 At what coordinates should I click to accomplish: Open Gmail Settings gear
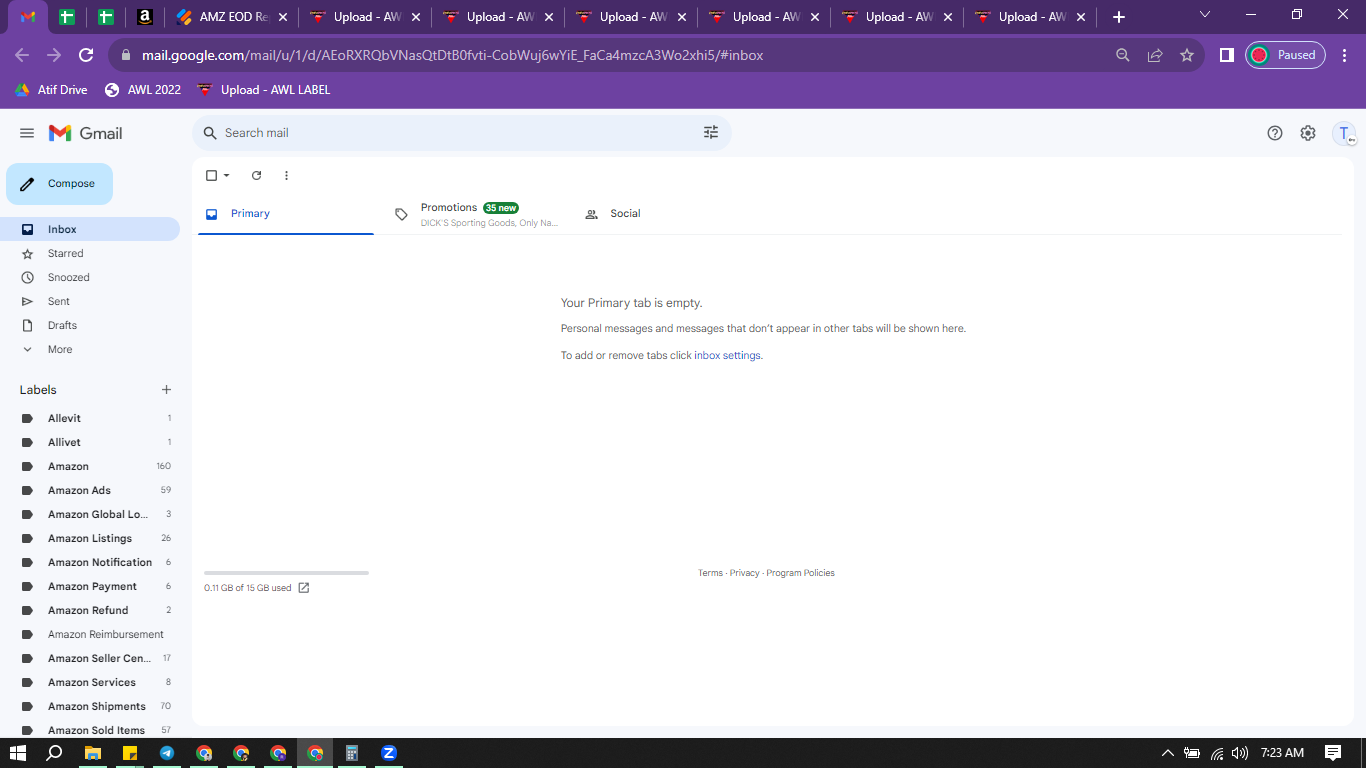(1308, 133)
